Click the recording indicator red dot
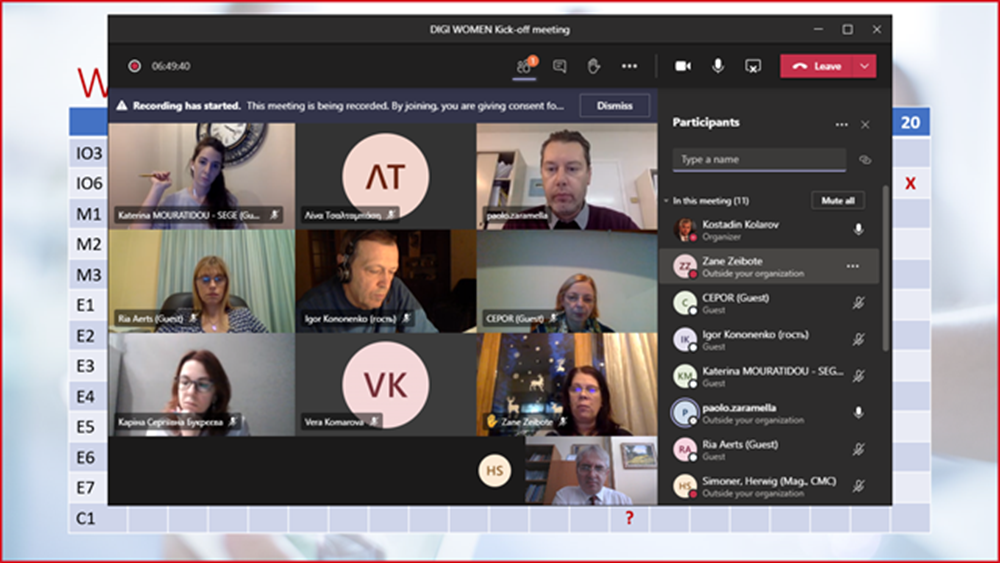 click(134, 66)
